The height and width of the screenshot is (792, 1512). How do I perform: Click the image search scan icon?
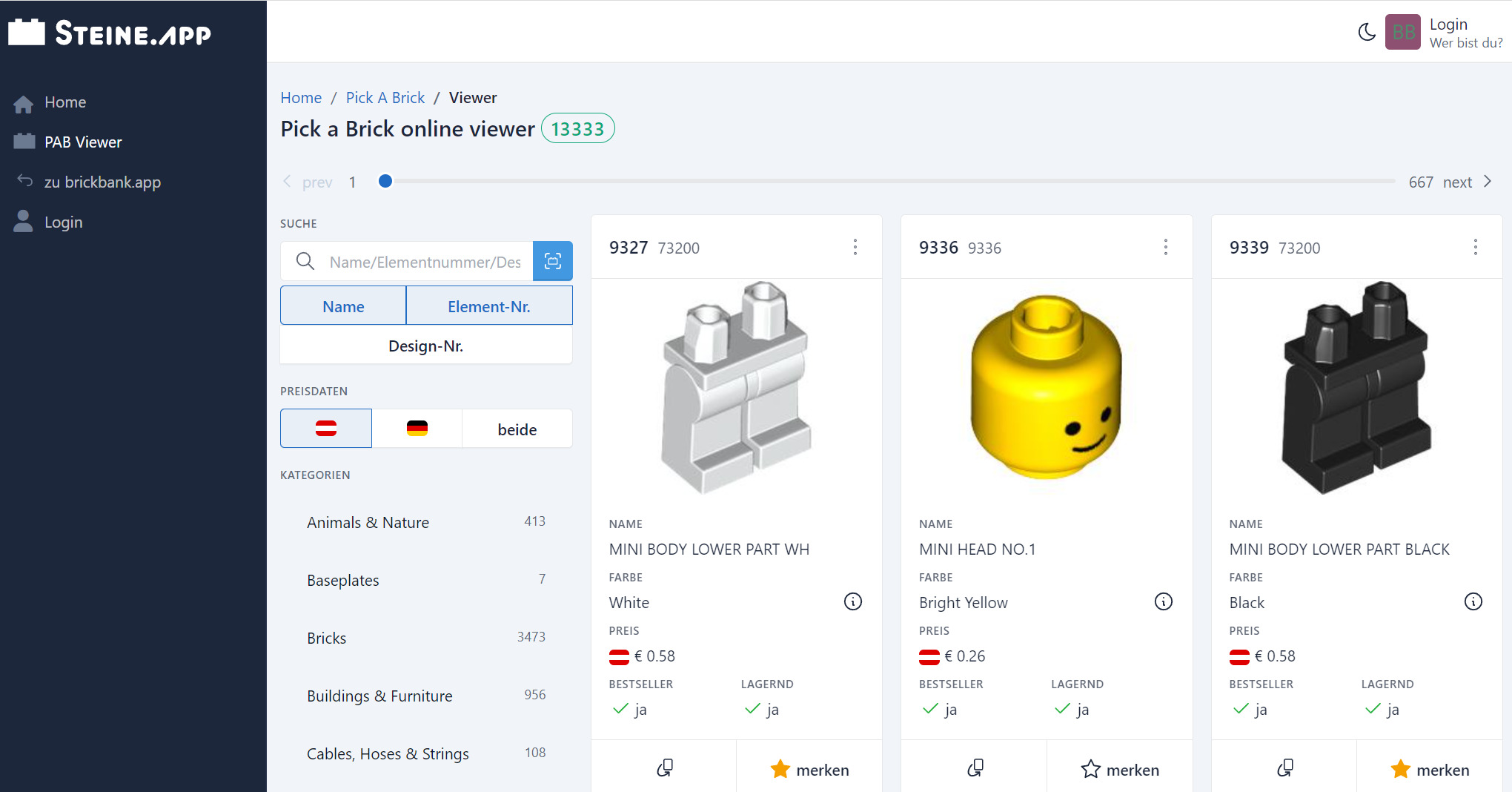tap(553, 261)
